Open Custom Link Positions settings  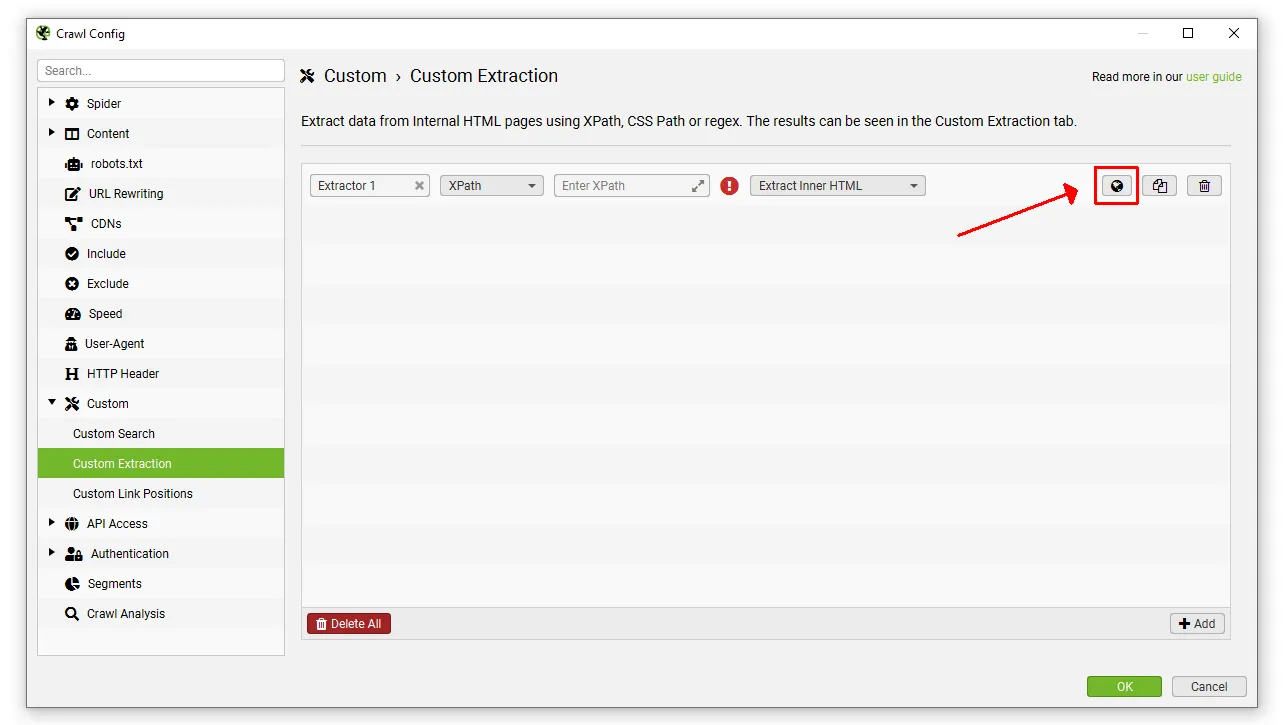pyautogui.click(x=133, y=493)
